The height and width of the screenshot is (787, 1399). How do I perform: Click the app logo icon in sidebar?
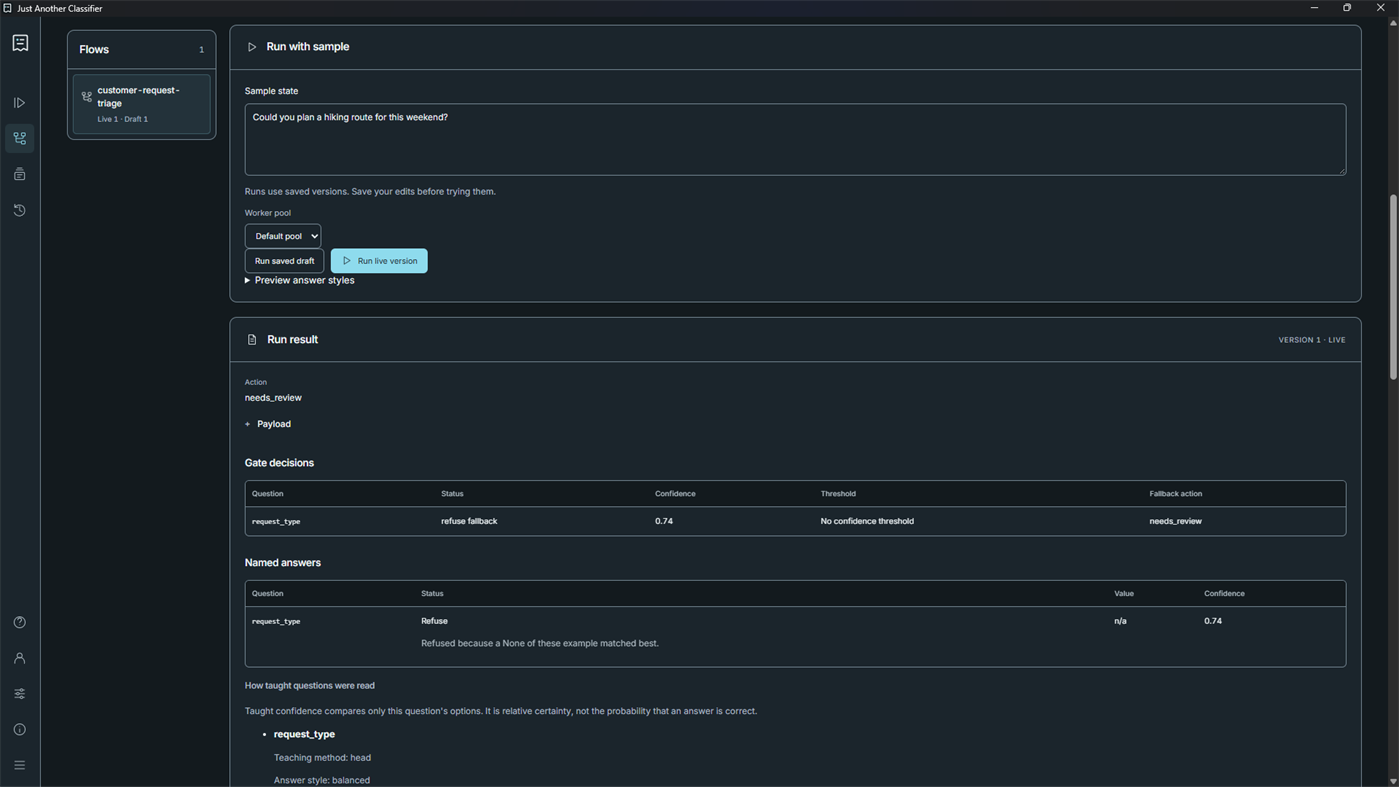click(x=20, y=43)
